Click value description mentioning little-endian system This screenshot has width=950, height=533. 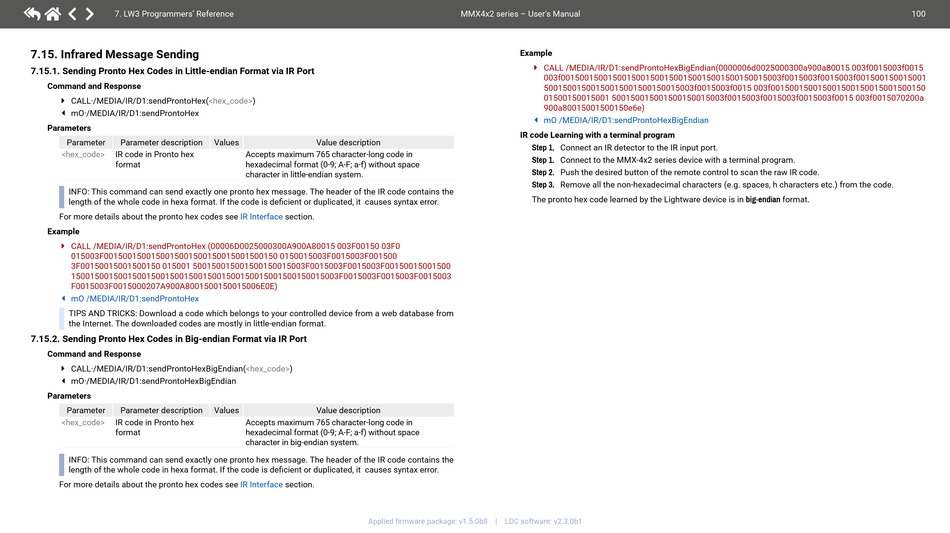pos(332,164)
